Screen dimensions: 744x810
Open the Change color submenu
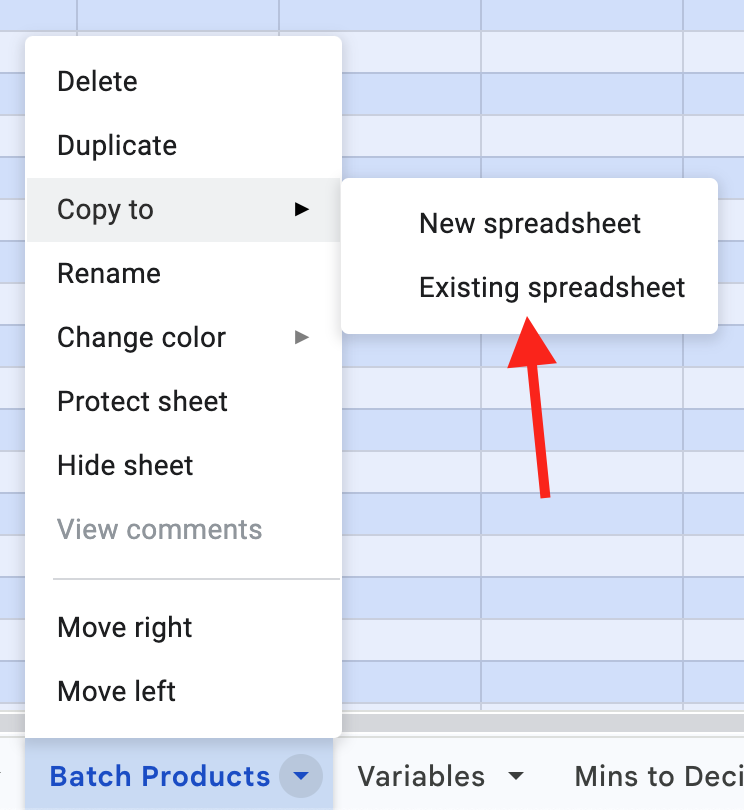(142, 338)
